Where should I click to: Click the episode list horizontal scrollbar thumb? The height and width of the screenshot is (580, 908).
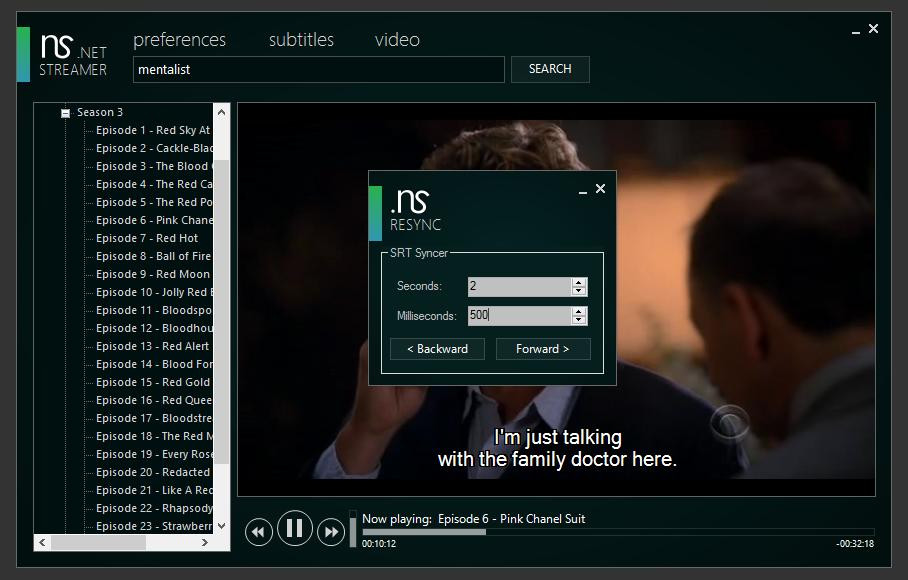point(98,542)
